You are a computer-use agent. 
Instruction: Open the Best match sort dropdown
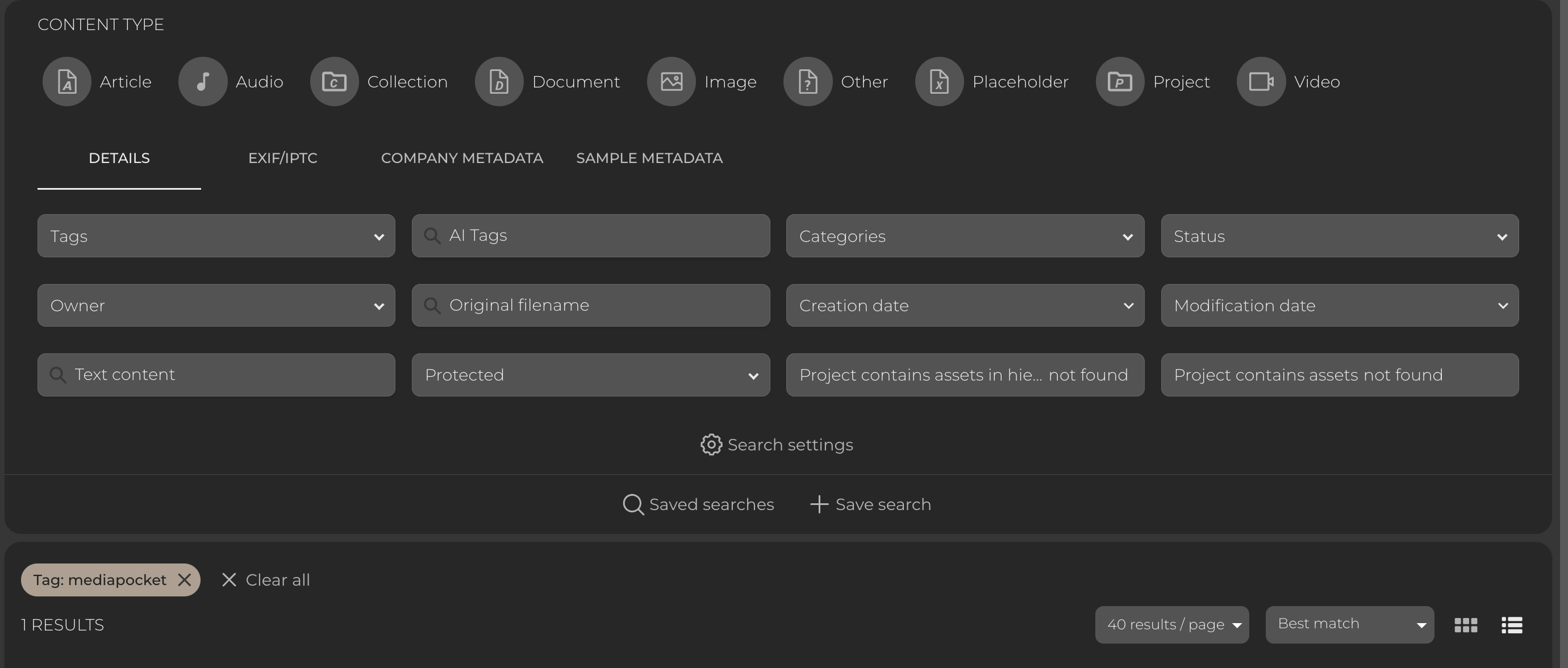click(1349, 624)
